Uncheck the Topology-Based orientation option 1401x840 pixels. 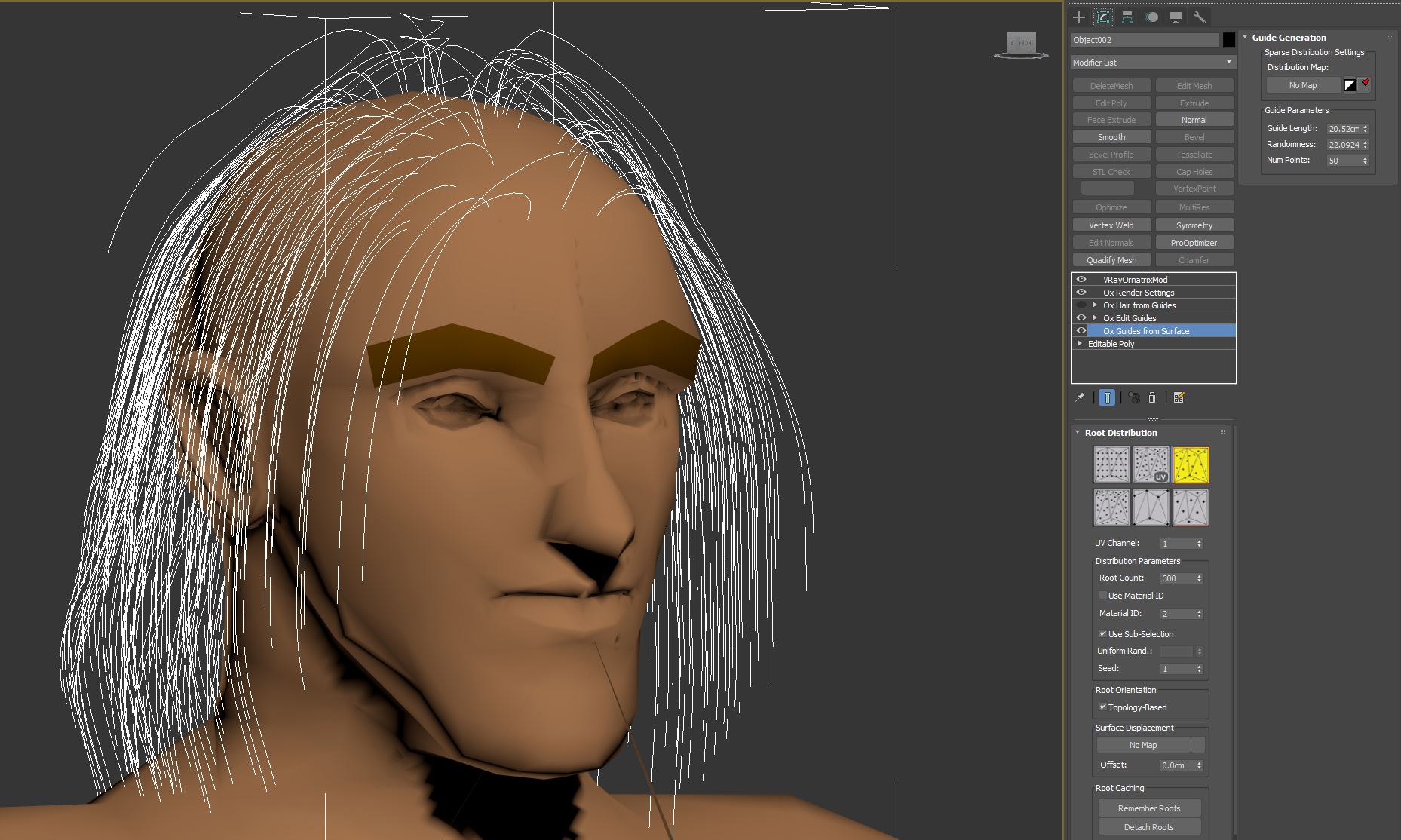click(1103, 707)
